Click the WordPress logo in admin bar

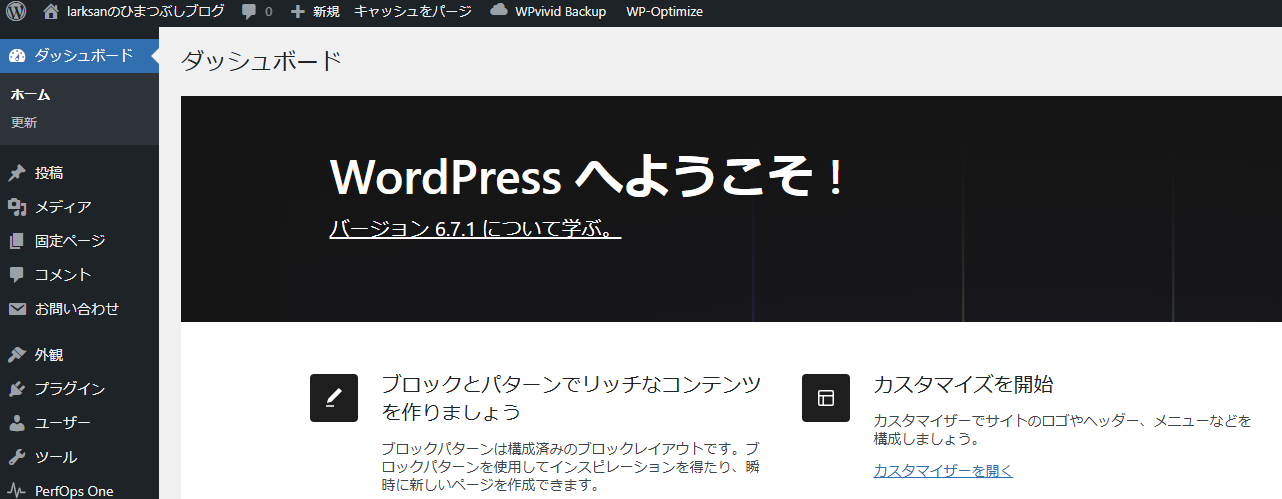click(x=16, y=12)
